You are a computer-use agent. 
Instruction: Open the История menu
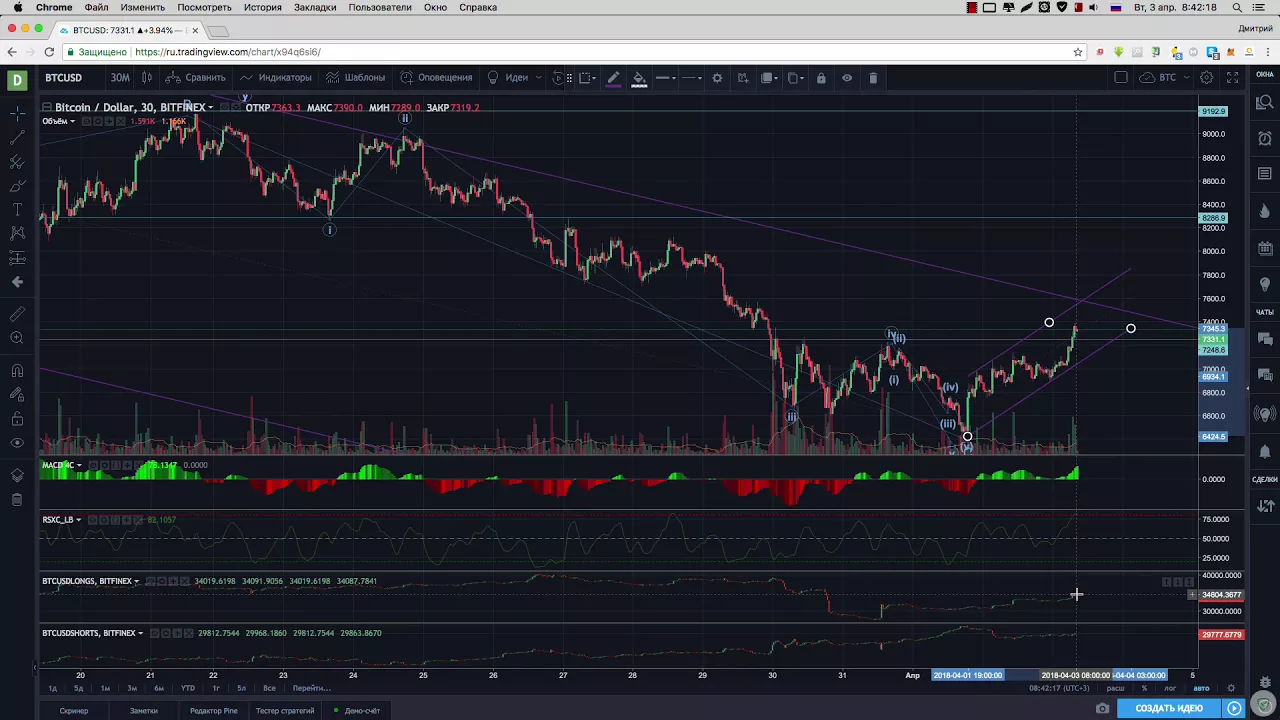(263, 7)
